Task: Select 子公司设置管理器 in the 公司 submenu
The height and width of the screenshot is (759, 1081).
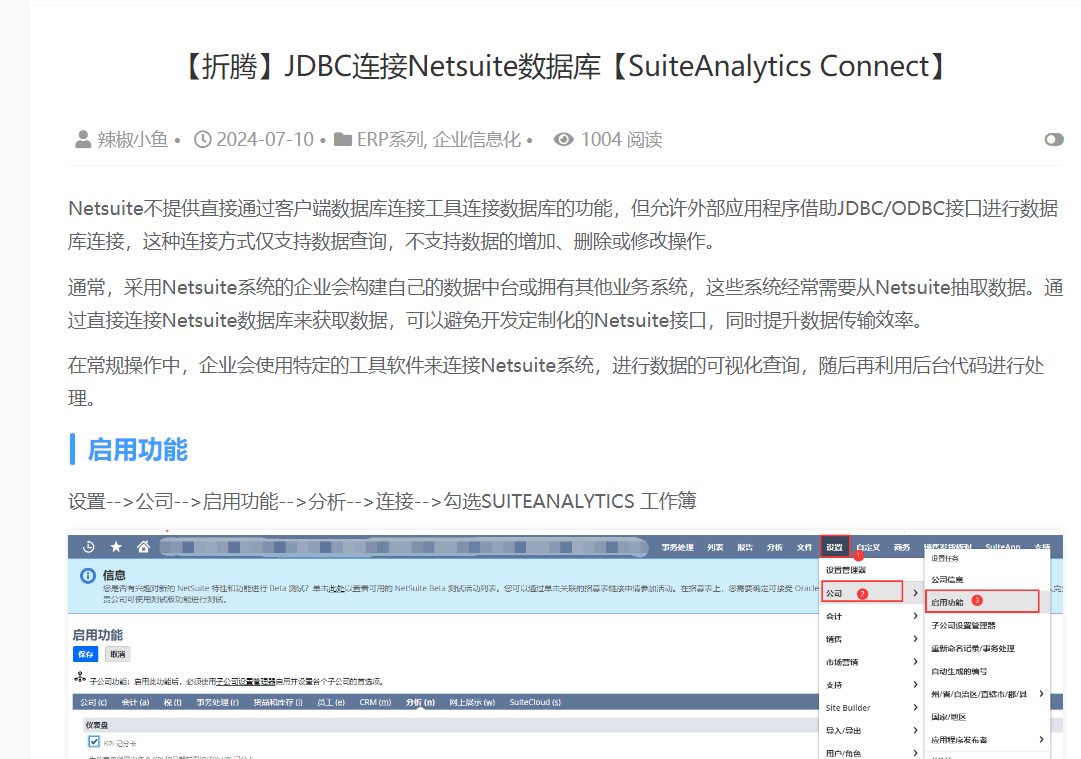Action: 963,625
